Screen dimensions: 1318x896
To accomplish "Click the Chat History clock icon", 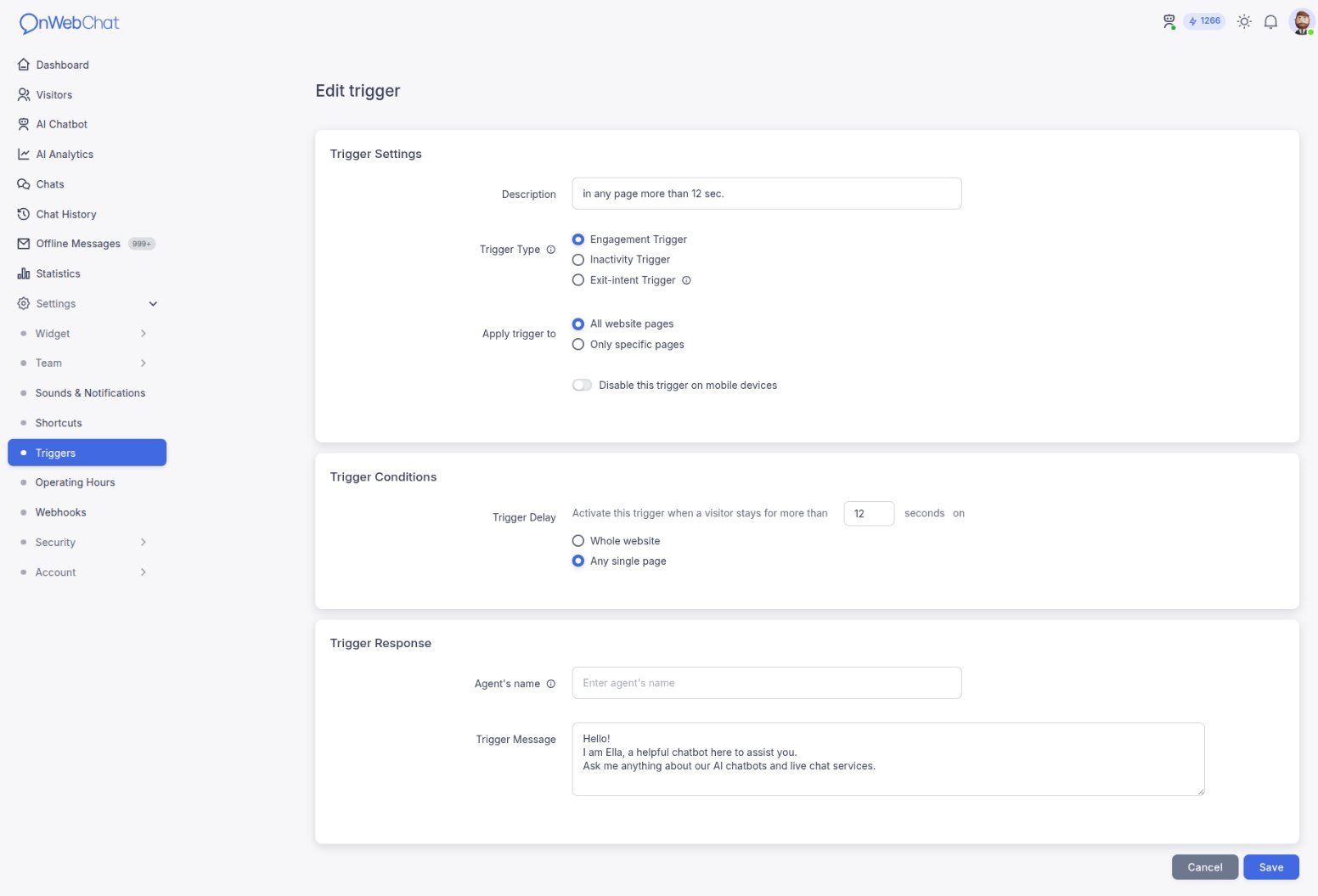I will pos(24,214).
